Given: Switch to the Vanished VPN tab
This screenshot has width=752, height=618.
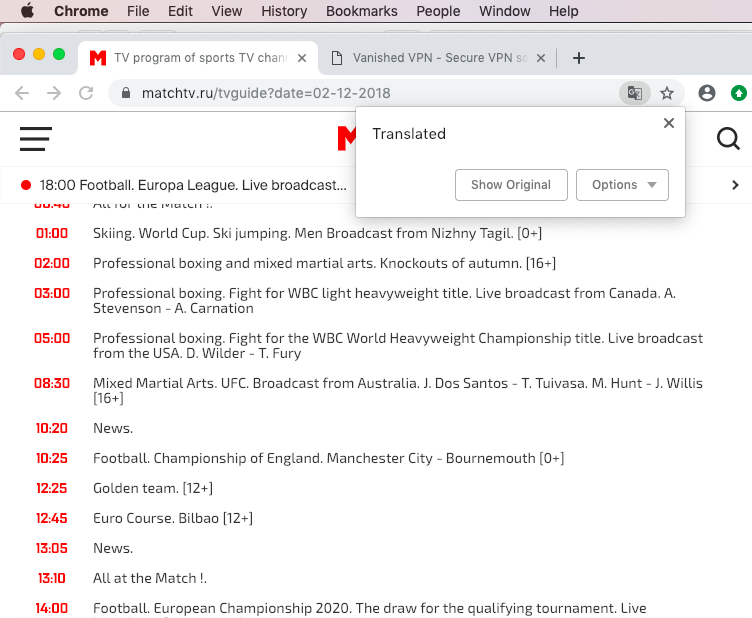Looking at the screenshot, I should coord(437,58).
